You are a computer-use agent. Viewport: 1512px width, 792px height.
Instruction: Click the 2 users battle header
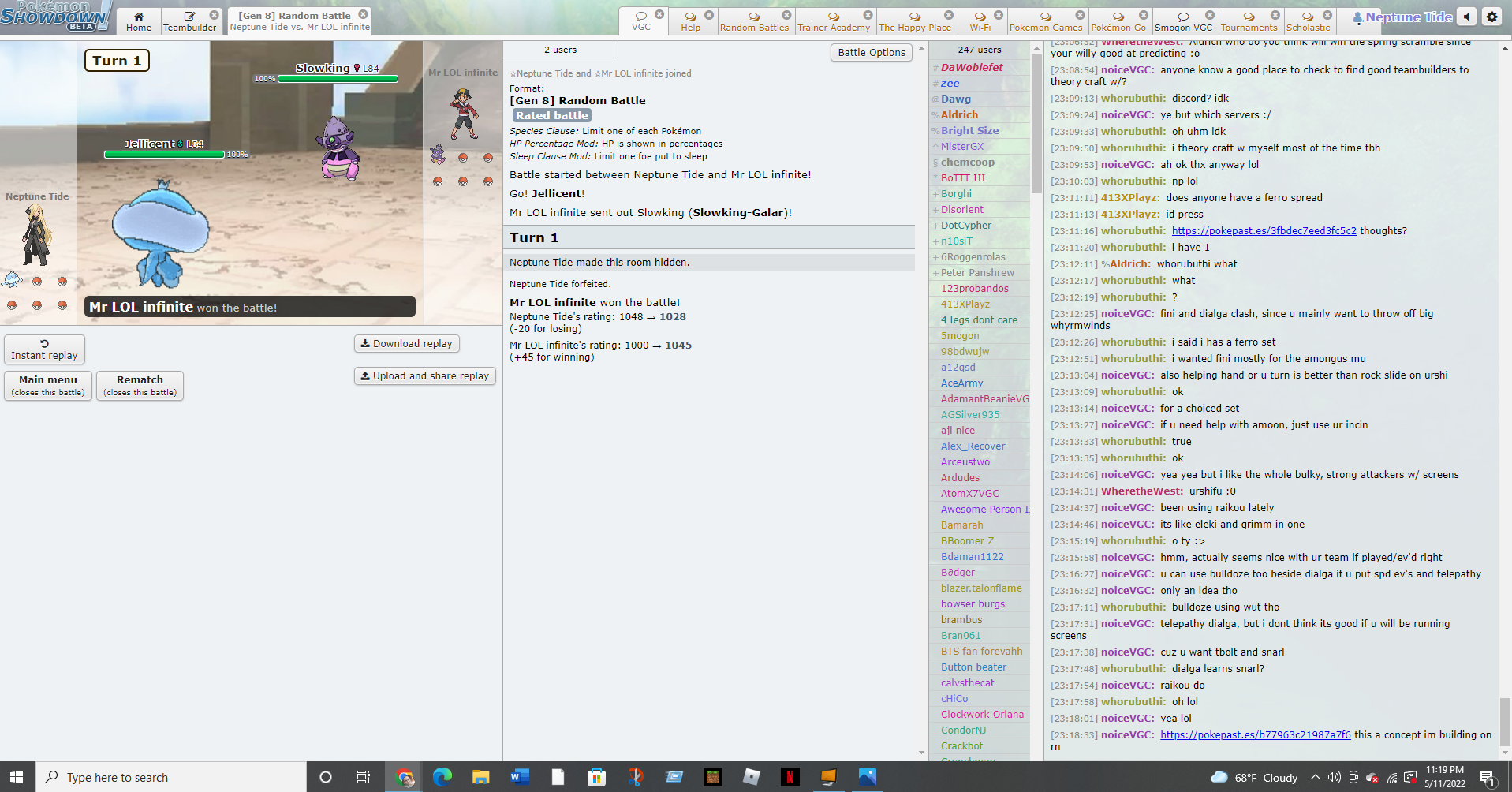pyautogui.click(x=560, y=50)
